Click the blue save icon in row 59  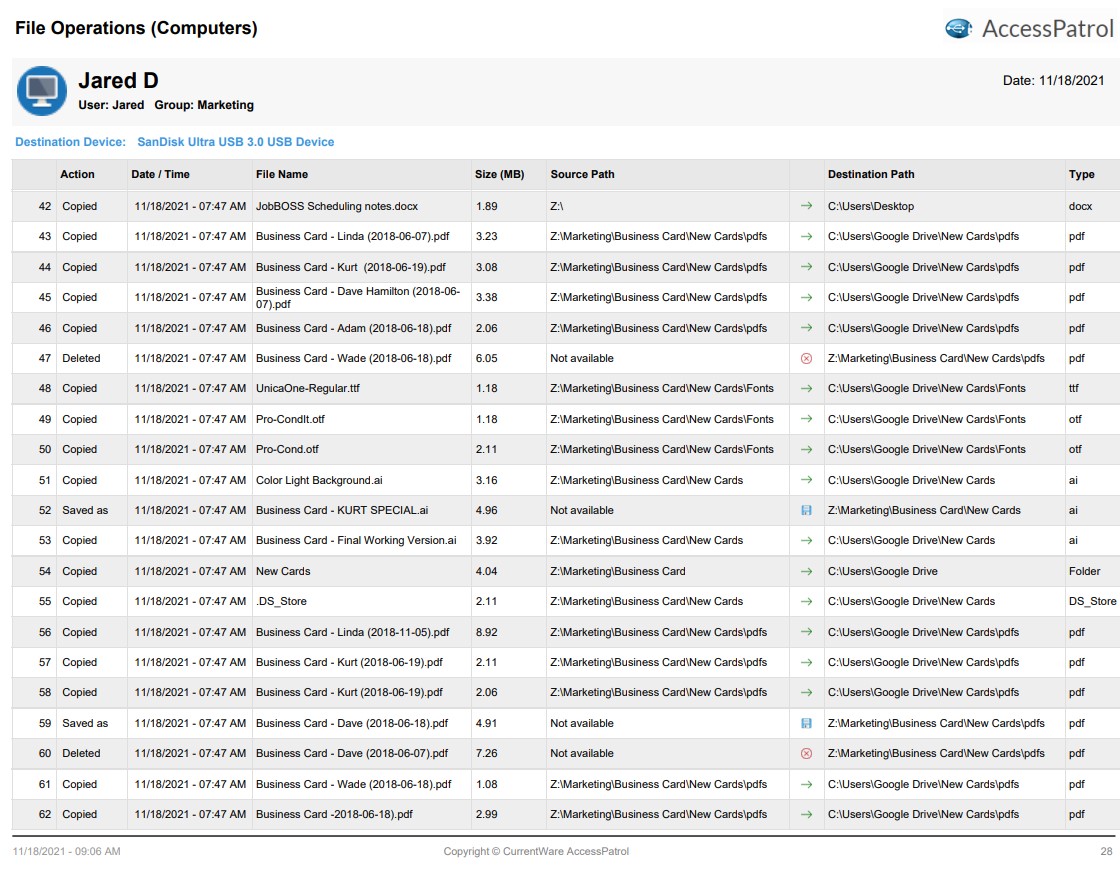(806, 723)
